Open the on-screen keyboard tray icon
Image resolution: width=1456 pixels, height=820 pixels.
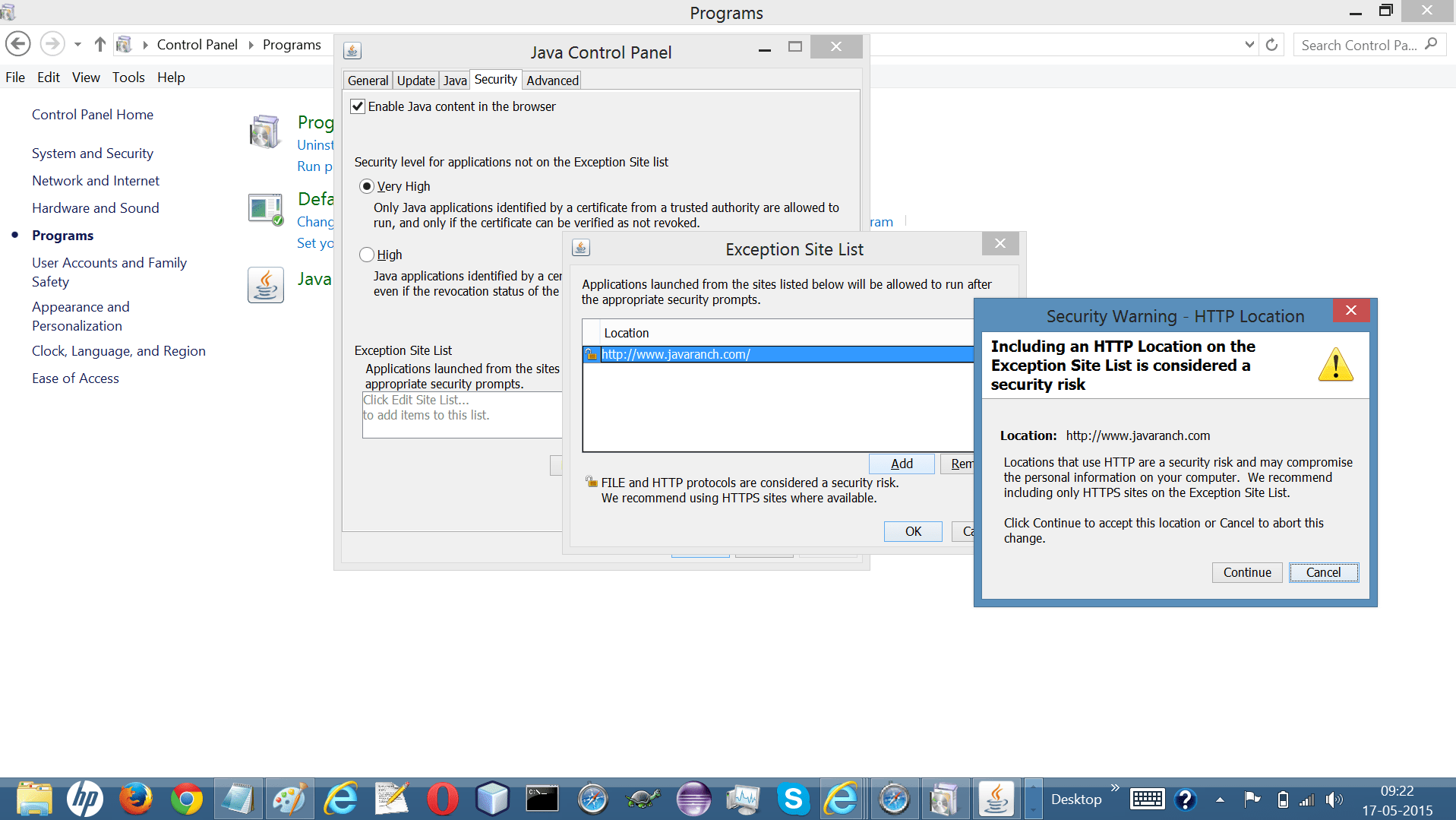[x=1147, y=799]
